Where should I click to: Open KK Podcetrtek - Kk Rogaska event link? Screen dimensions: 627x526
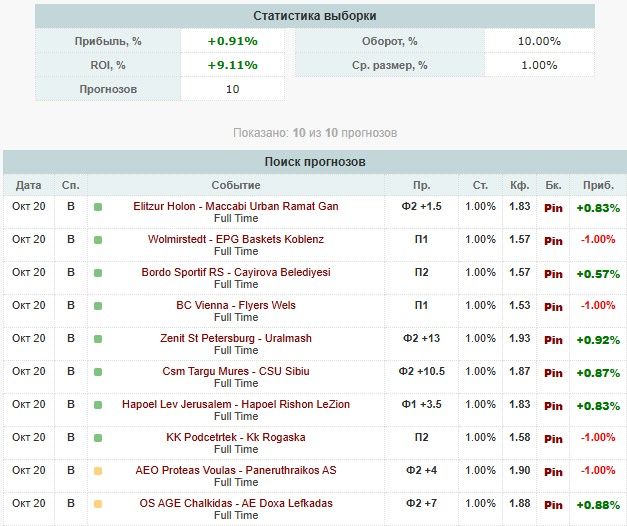[x=236, y=437]
